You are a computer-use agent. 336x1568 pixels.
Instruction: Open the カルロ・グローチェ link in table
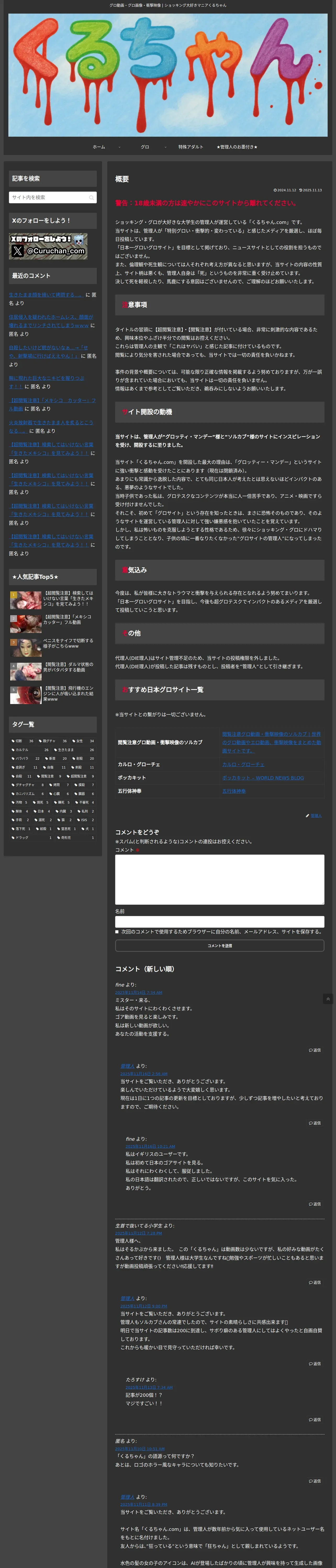243,764
